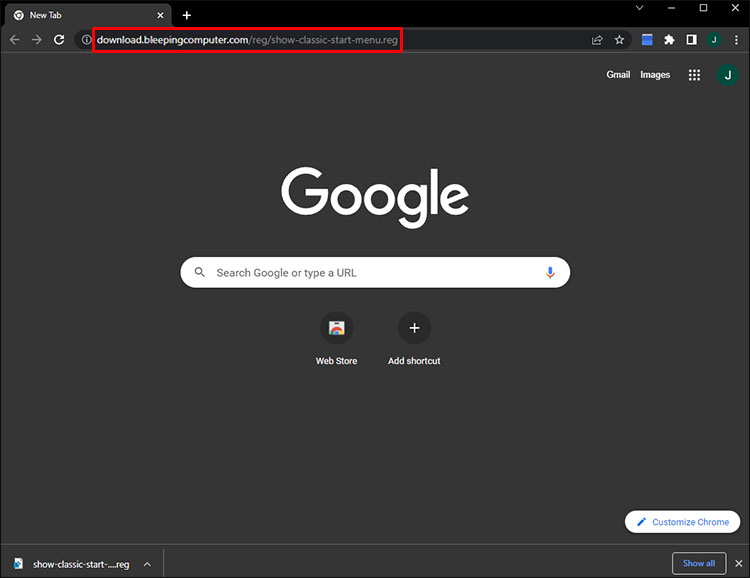This screenshot has height=578, width=750.
Task: Open a new tab with the plus button
Action: pos(187,15)
